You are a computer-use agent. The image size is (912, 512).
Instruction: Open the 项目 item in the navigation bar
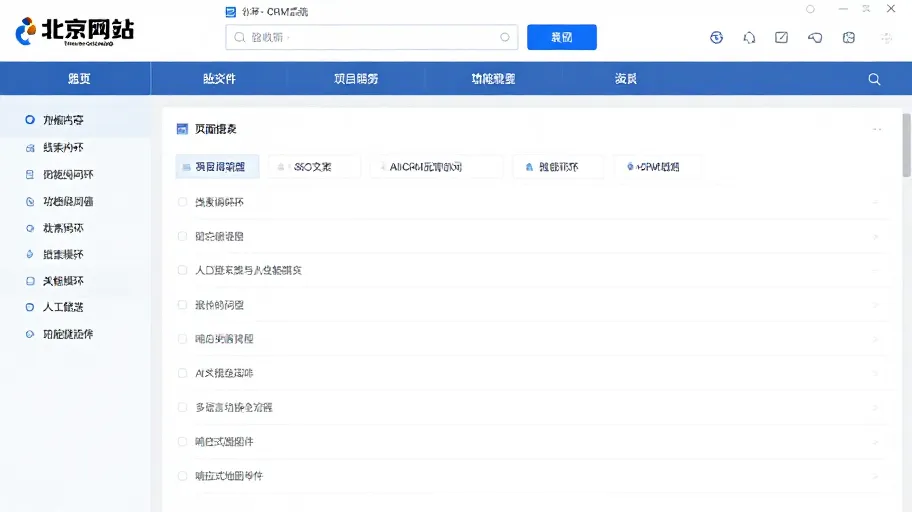pos(356,79)
